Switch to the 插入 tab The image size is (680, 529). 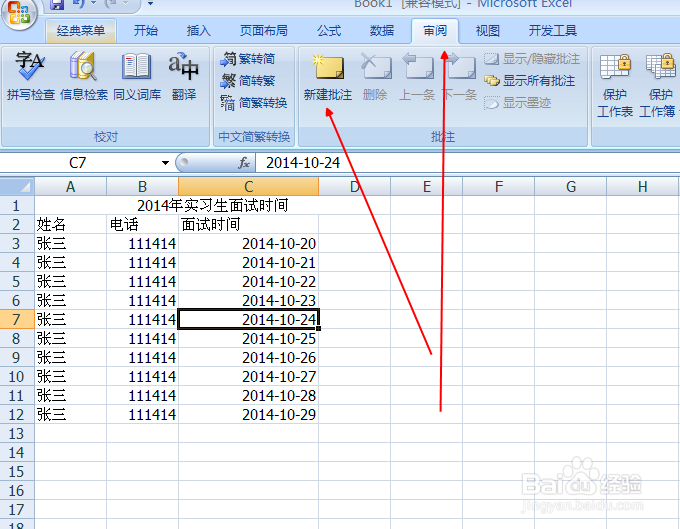[x=199, y=31]
